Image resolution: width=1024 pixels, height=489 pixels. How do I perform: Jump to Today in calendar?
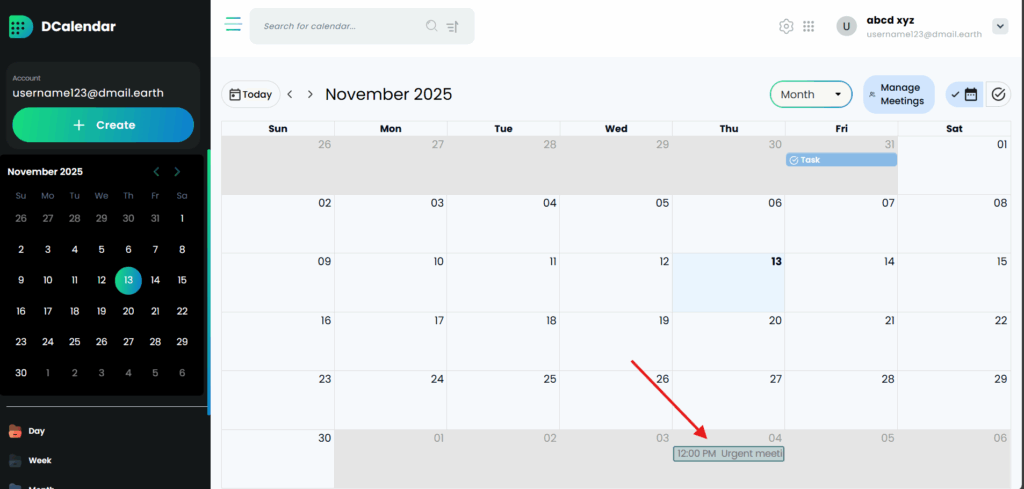tap(250, 94)
